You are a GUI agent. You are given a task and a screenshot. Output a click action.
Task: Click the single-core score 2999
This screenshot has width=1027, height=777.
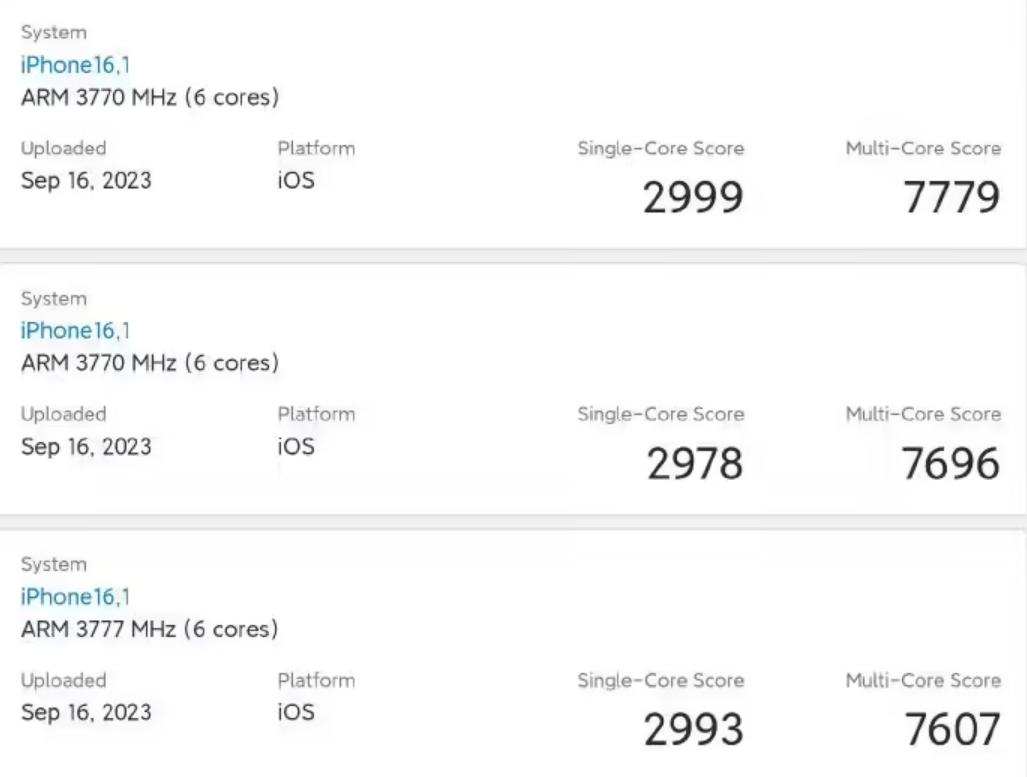tap(693, 197)
